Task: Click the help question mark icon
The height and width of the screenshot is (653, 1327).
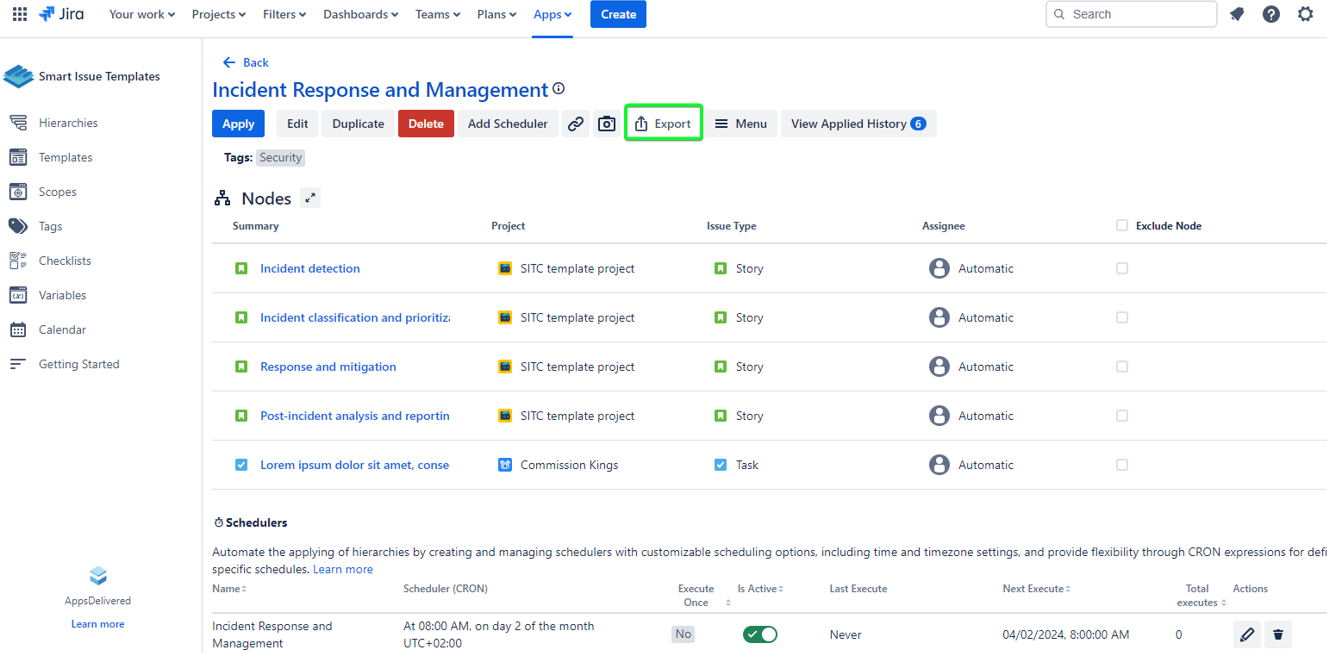Action: point(1271,14)
